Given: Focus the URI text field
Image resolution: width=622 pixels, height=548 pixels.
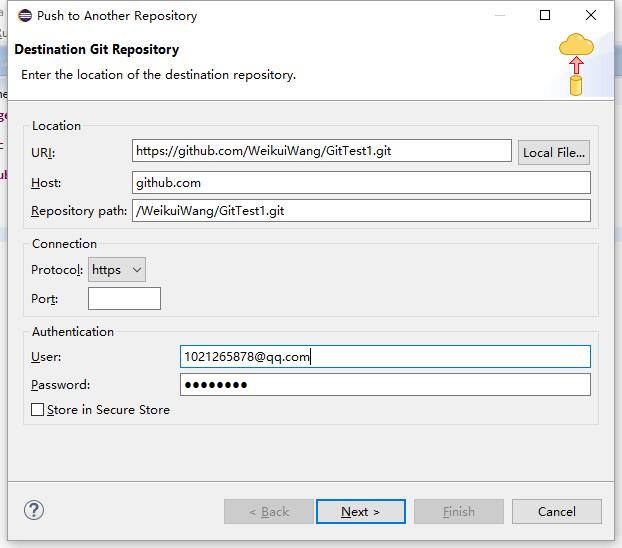Looking at the screenshot, I should 321,151.
